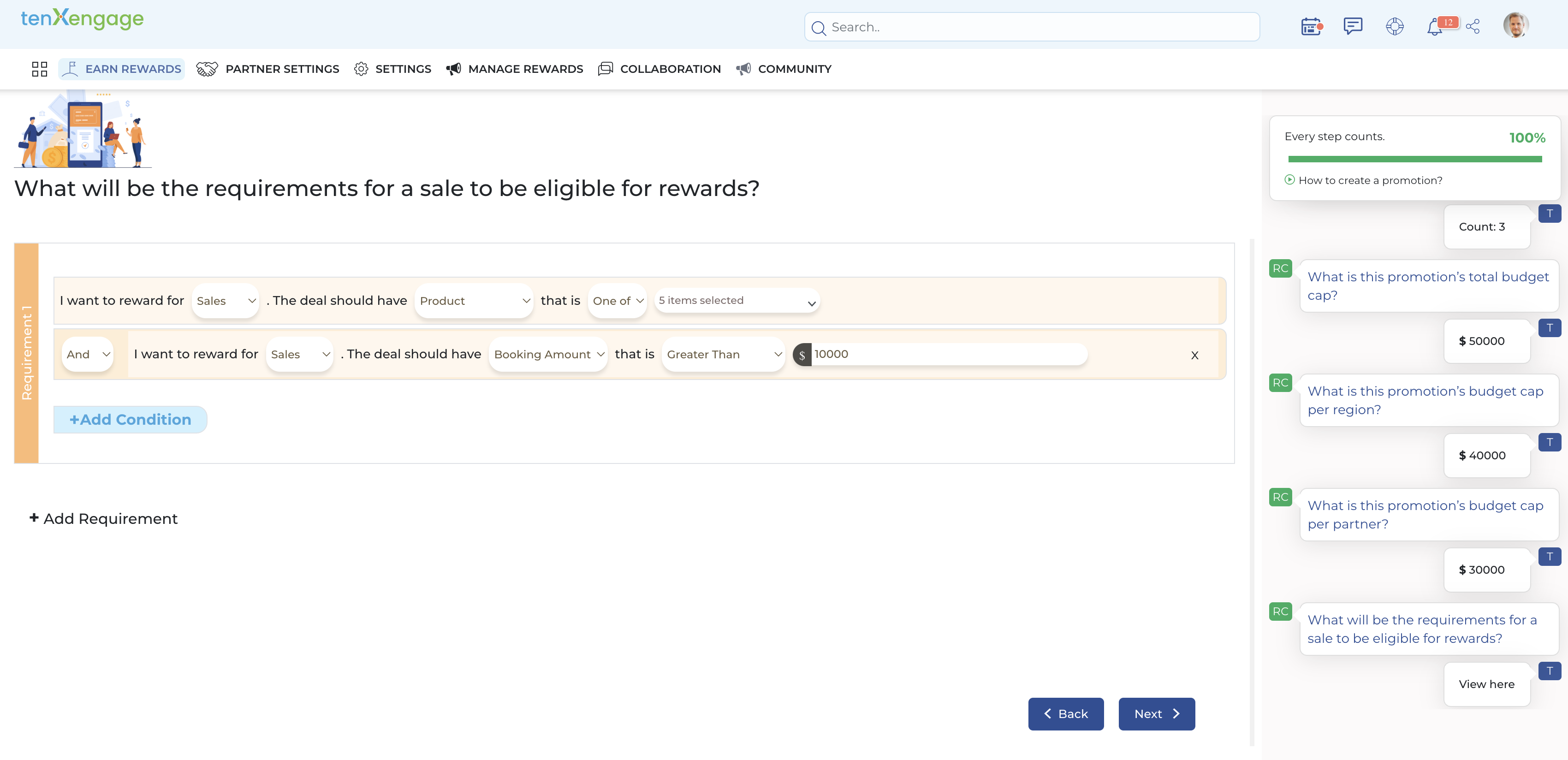1568x760 pixels.
Task: Click the help lifebuoy icon
Action: coord(1395,27)
